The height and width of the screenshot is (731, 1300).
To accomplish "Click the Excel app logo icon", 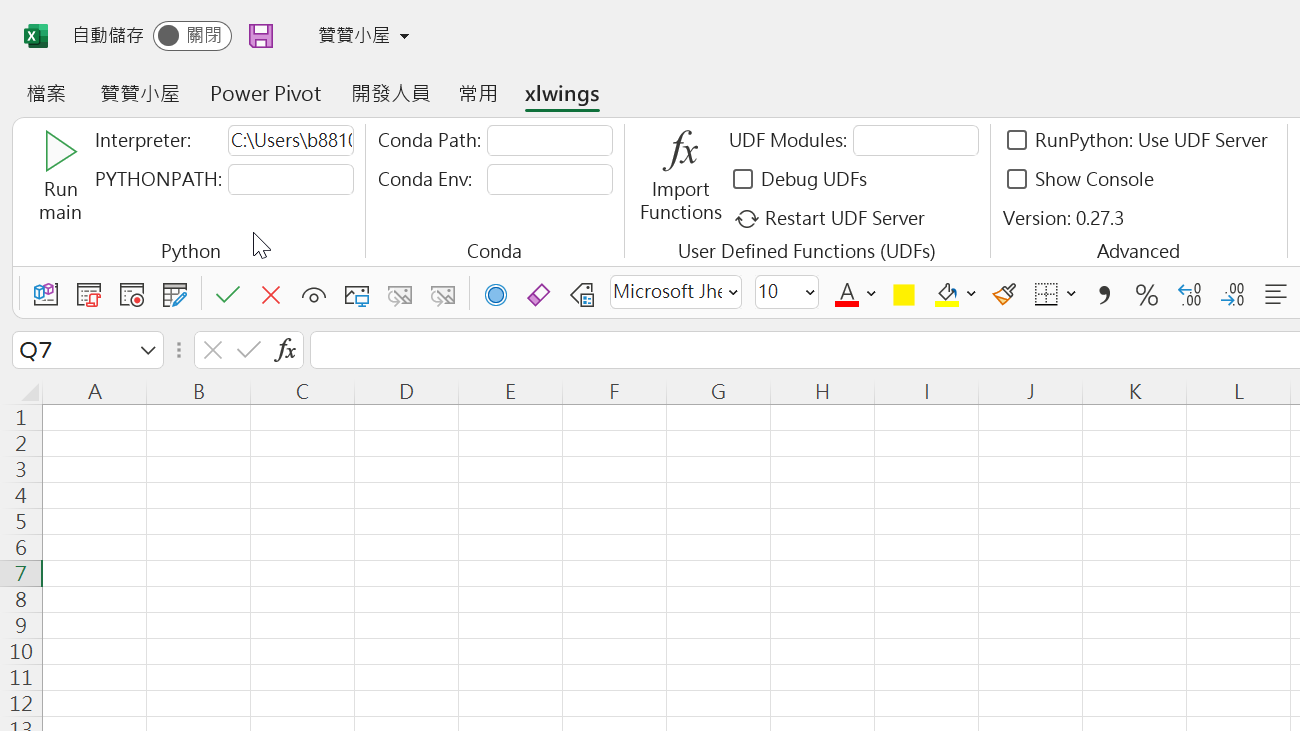I will tap(36, 36).
